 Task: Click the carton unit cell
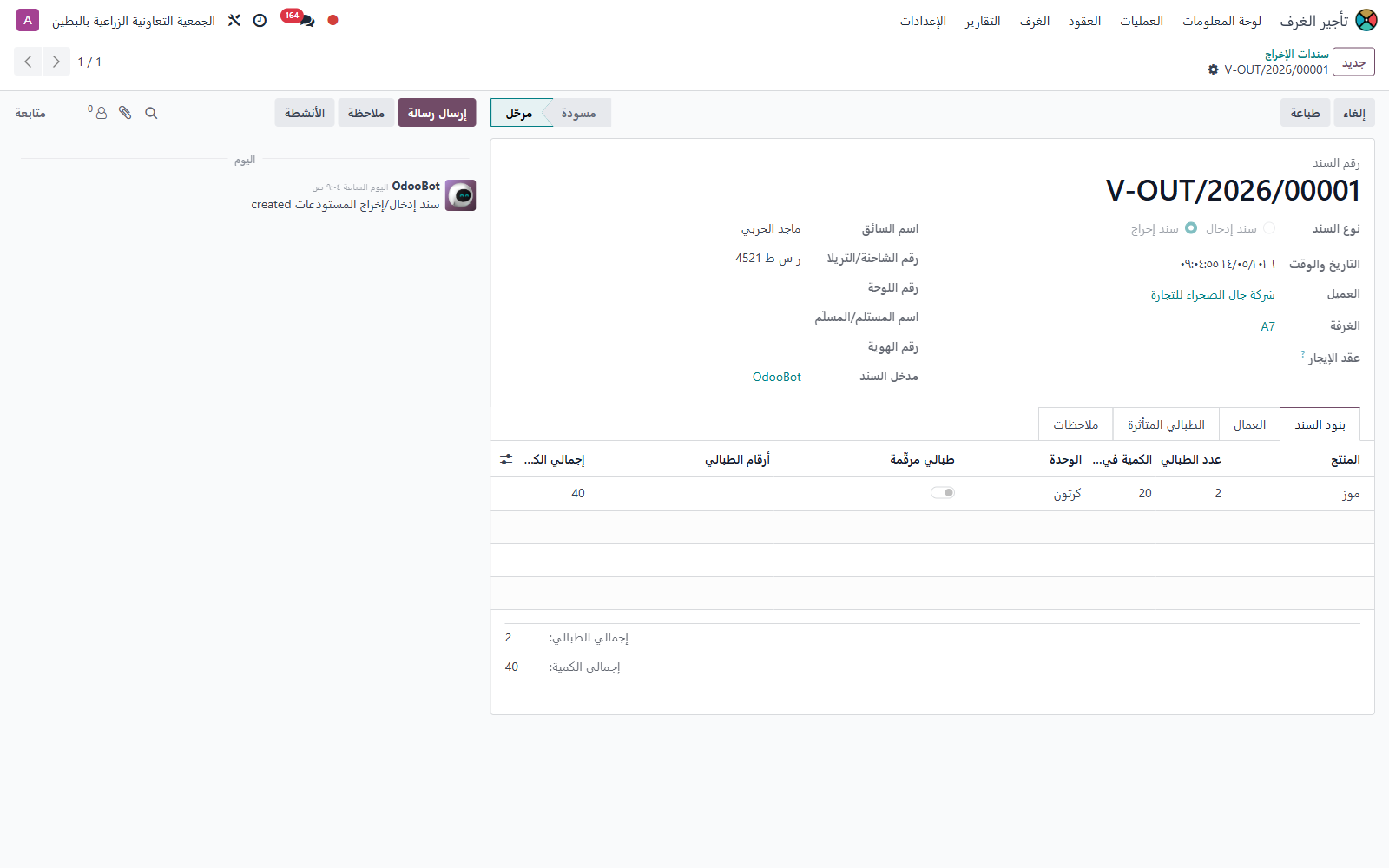coord(1067,493)
